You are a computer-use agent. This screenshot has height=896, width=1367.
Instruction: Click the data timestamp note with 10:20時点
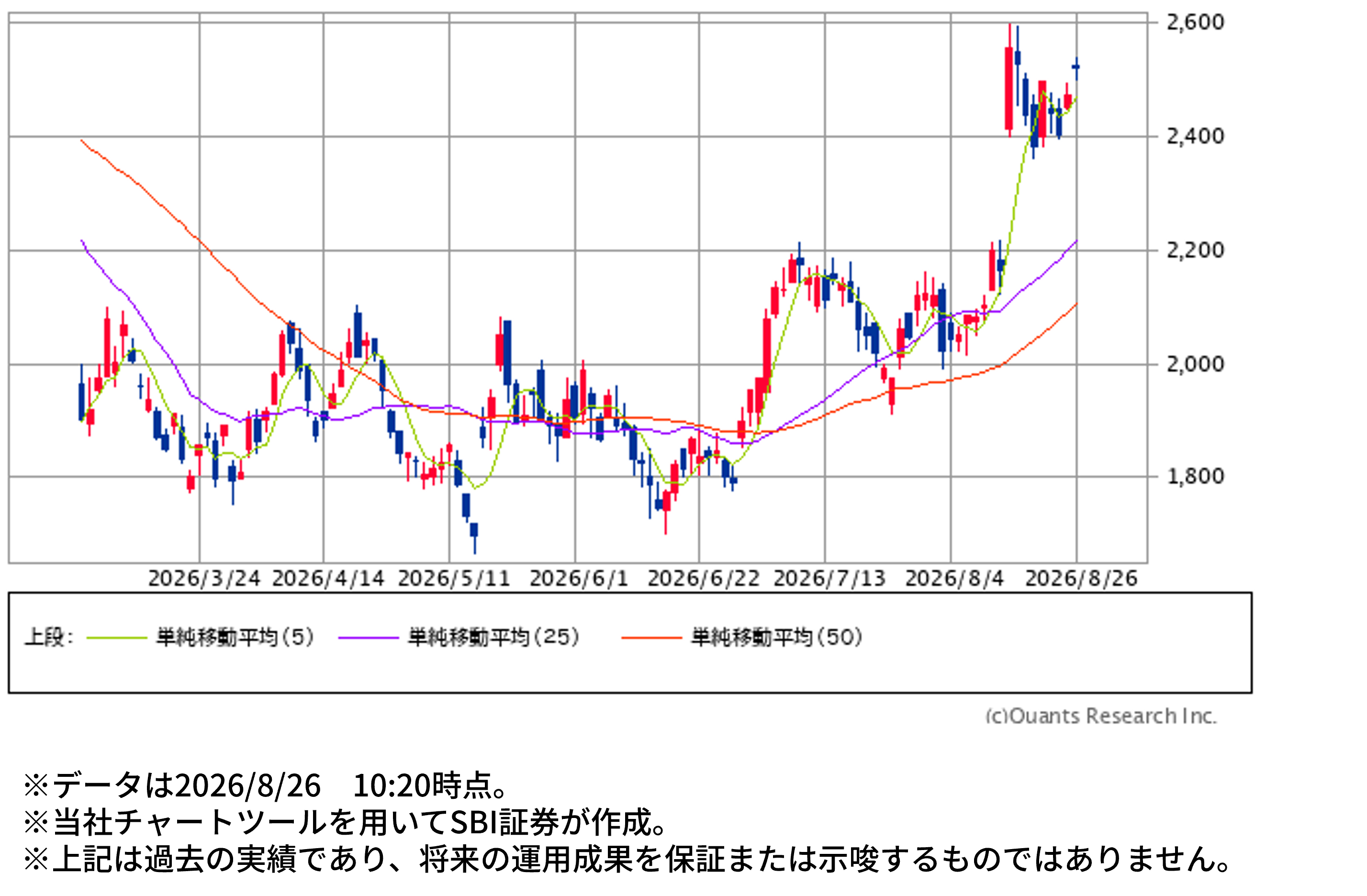point(265,786)
